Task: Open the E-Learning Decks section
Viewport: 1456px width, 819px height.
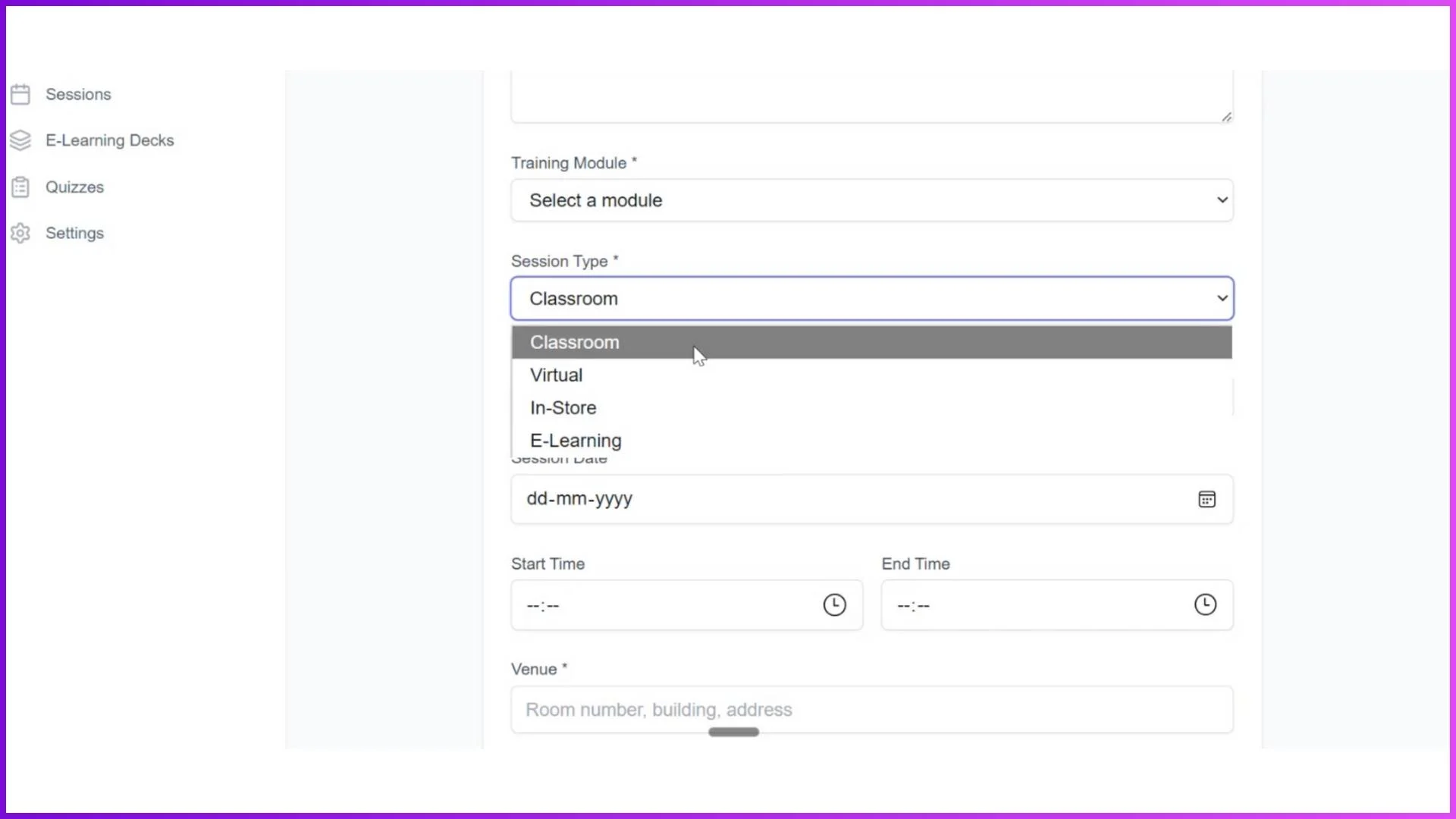Action: [110, 140]
